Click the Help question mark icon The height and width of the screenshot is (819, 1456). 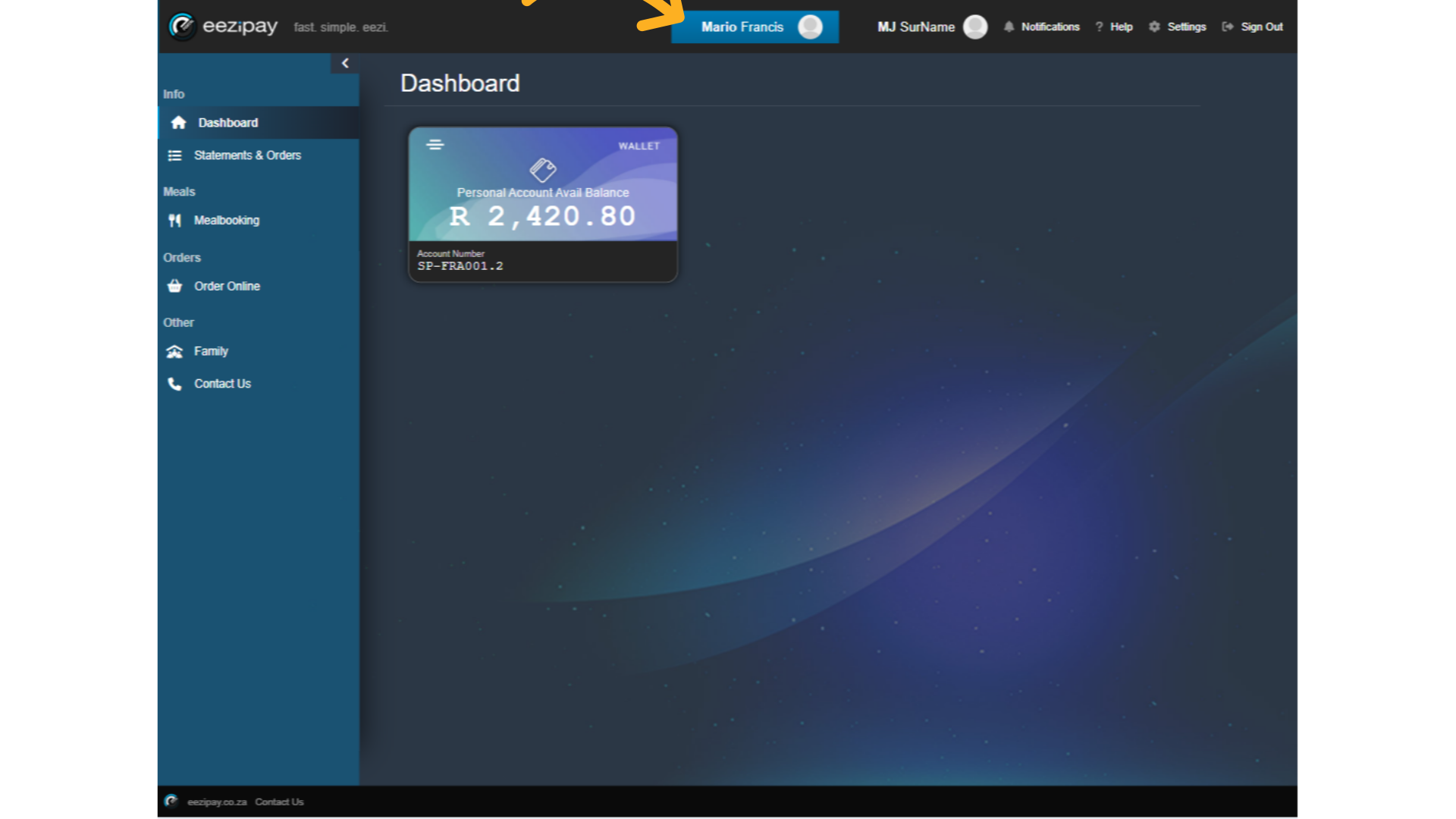[x=1099, y=27]
